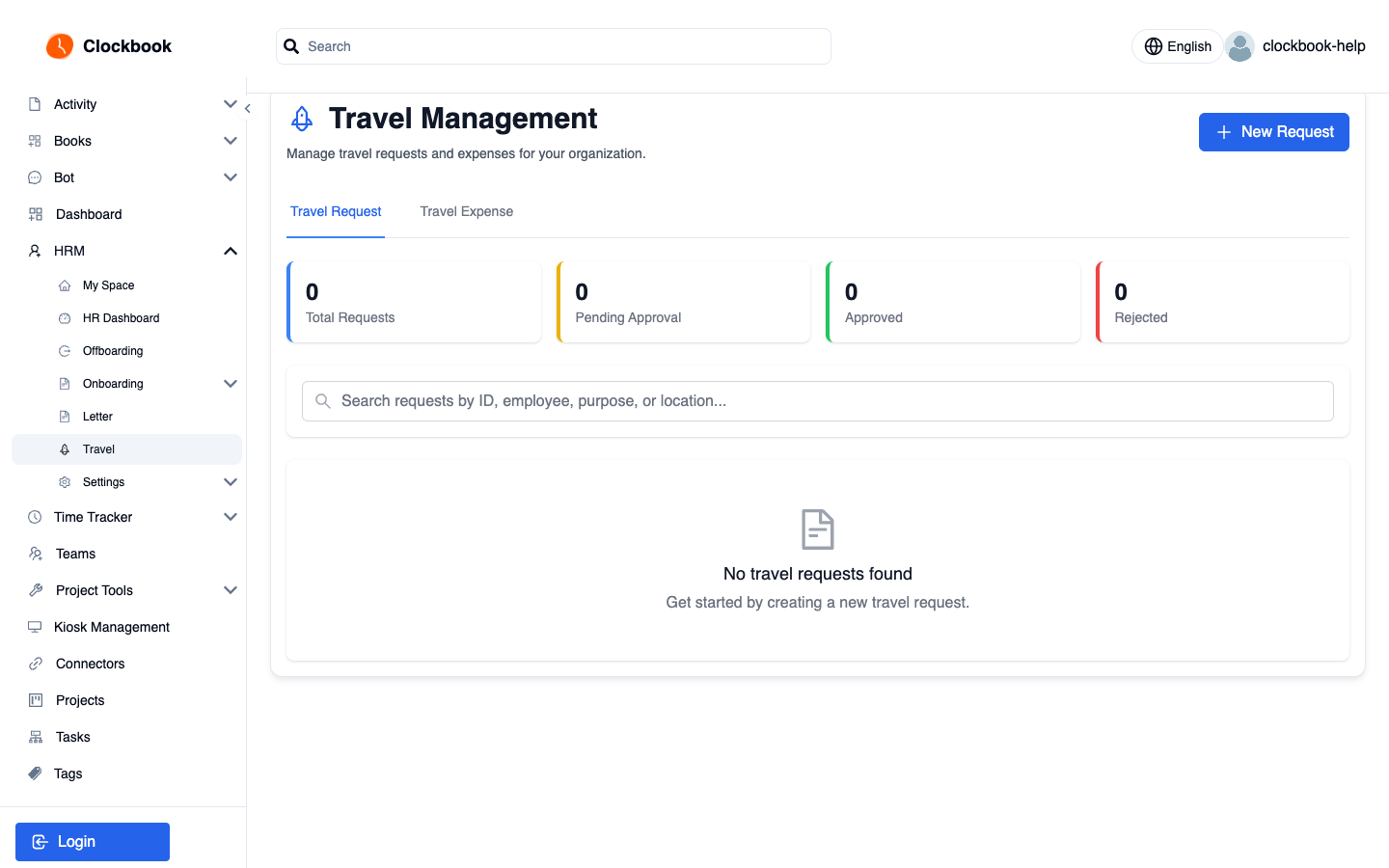The image size is (1389, 868).
Task: Click the Bot chat bubble icon
Action: coord(35,177)
